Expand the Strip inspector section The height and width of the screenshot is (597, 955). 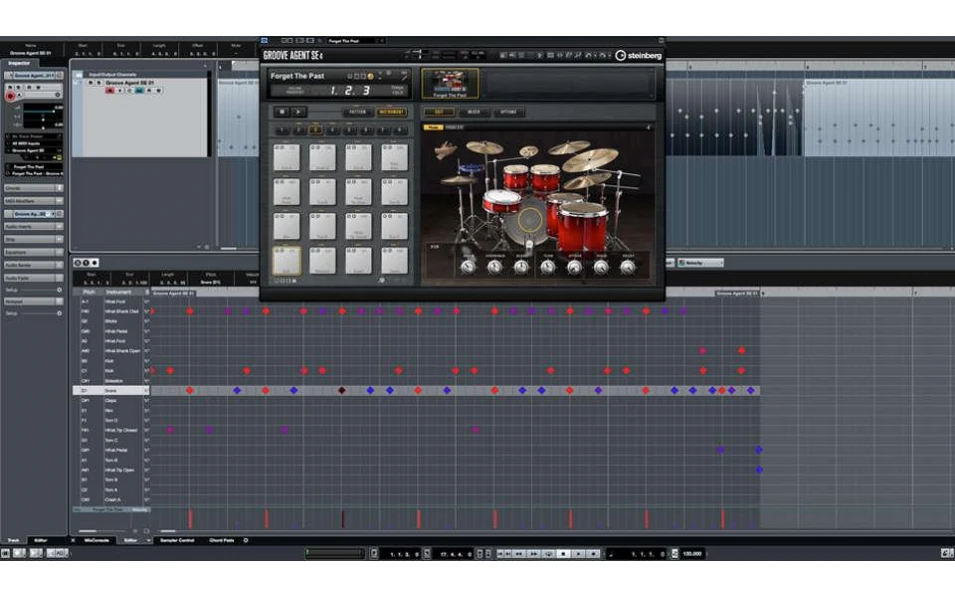tap(34, 239)
